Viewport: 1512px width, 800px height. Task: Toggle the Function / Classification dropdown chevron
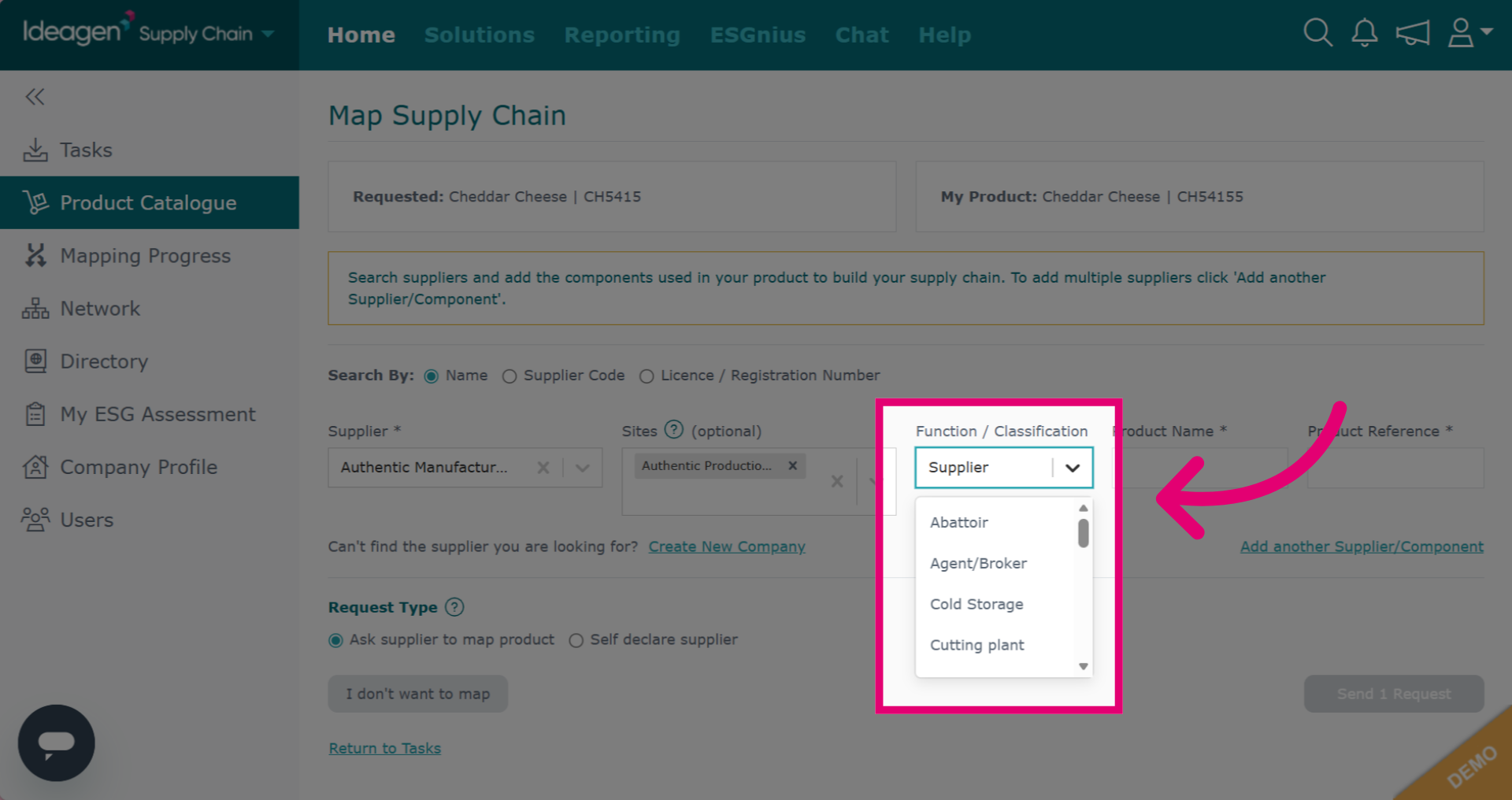point(1073,468)
